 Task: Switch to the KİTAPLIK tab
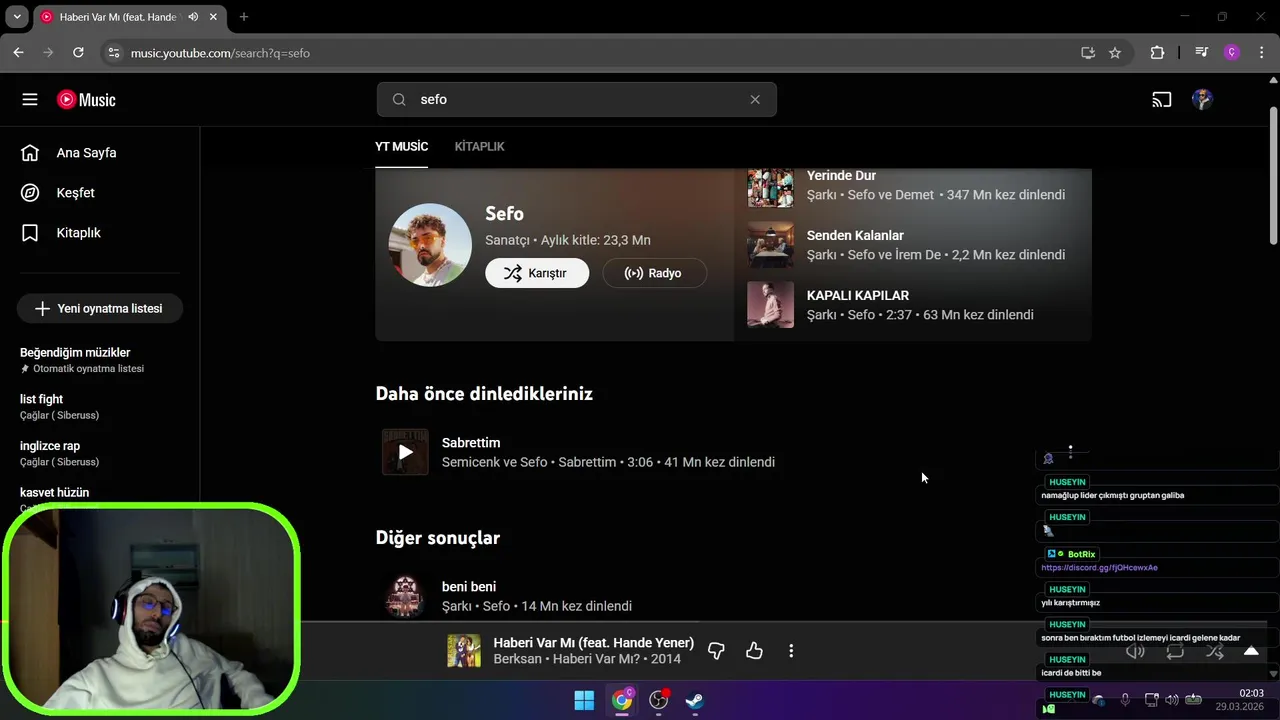(479, 146)
